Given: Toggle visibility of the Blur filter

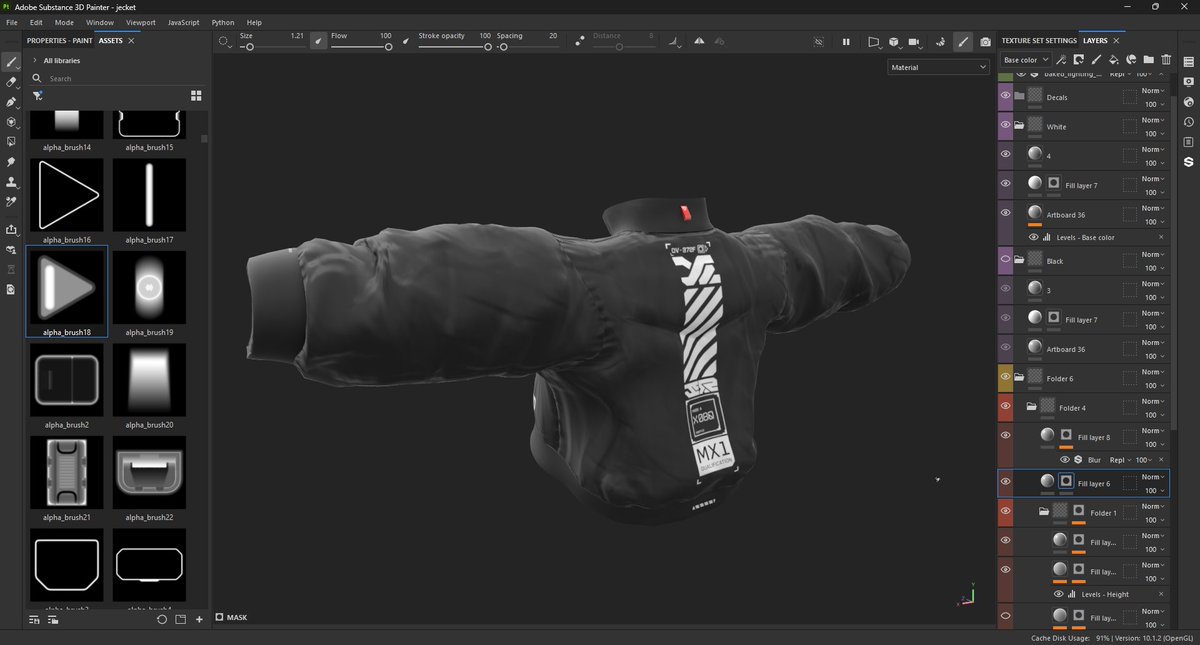Looking at the screenshot, I should (x=1065, y=460).
